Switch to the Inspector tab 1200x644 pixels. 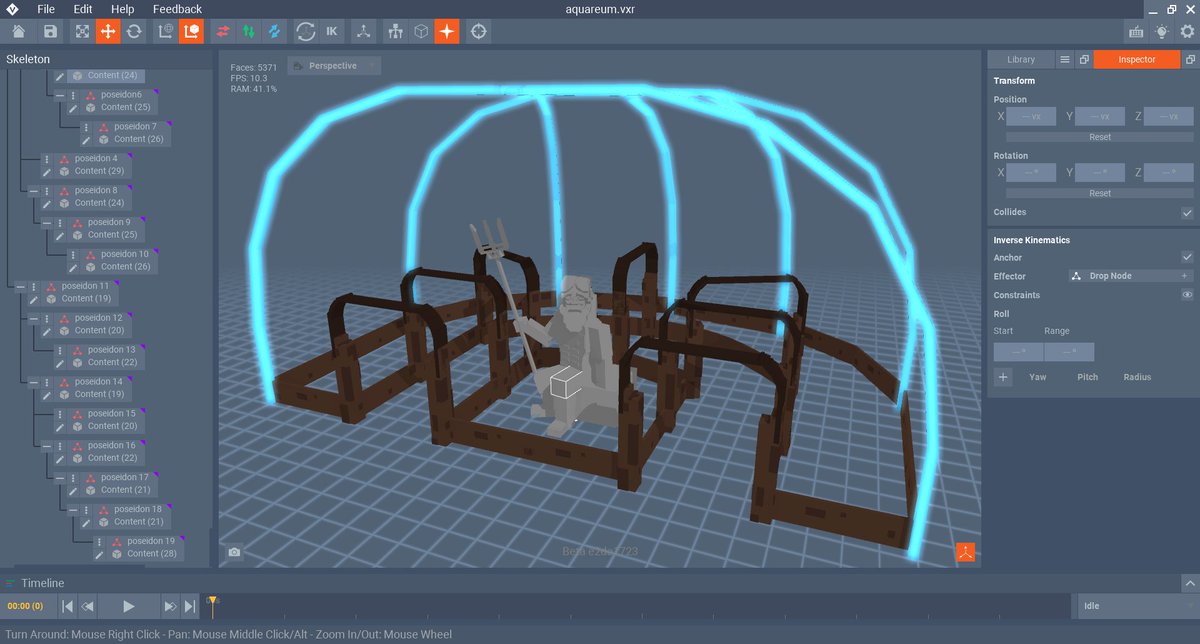point(1137,60)
